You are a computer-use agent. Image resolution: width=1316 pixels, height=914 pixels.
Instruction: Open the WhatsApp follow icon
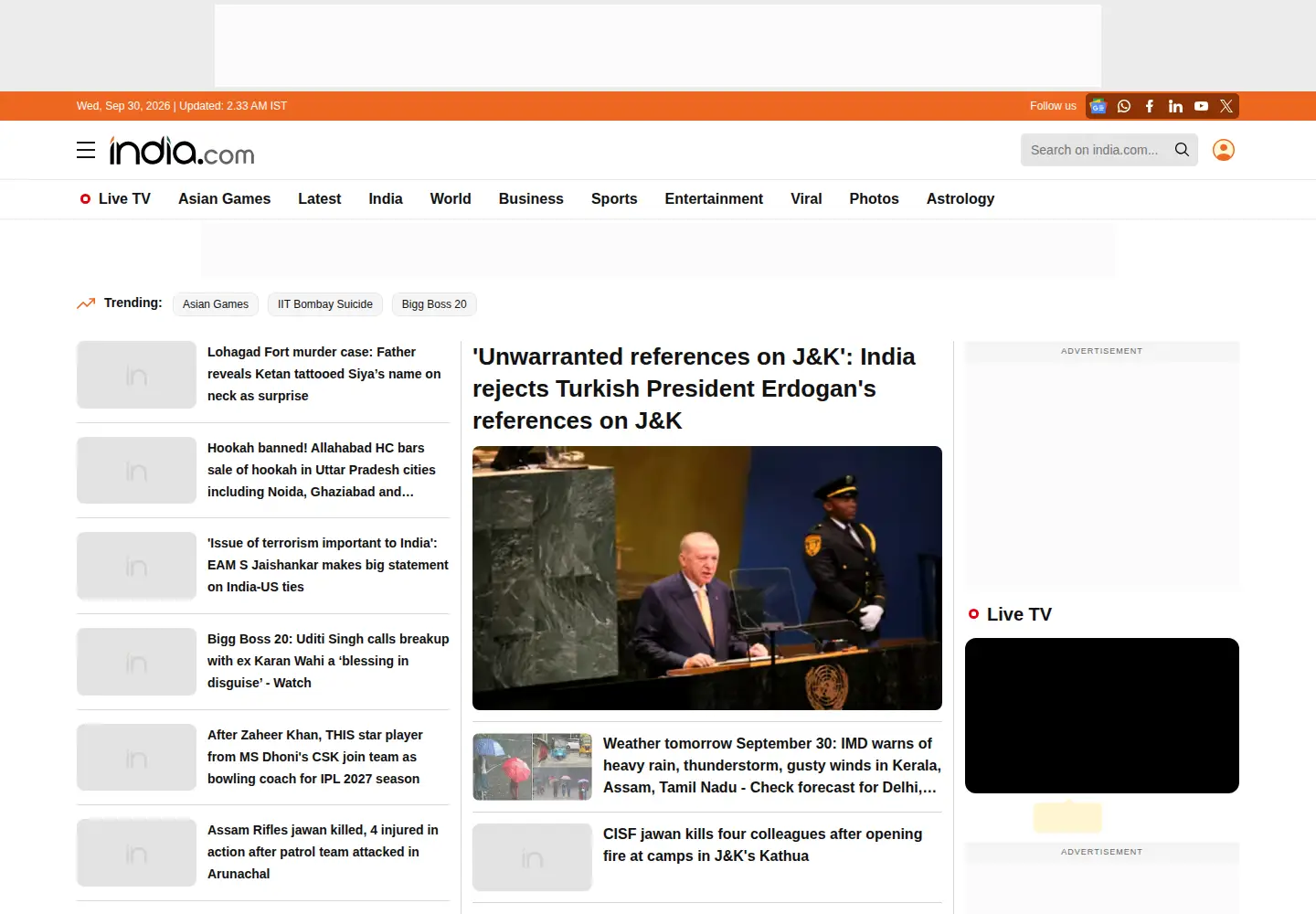tap(1124, 106)
